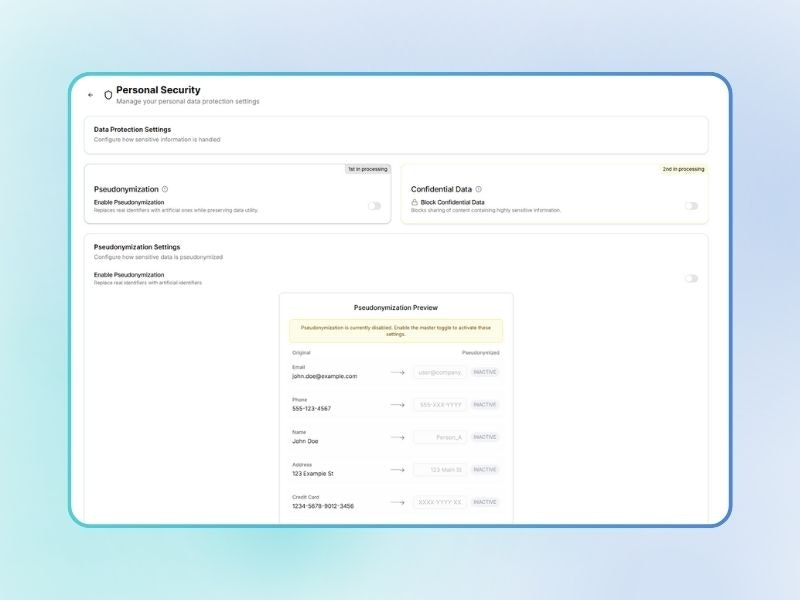Viewport: 800px width, 600px height.
Task: Click the INACTIVE badge in Phone row
Action: [x=485, y=405]
